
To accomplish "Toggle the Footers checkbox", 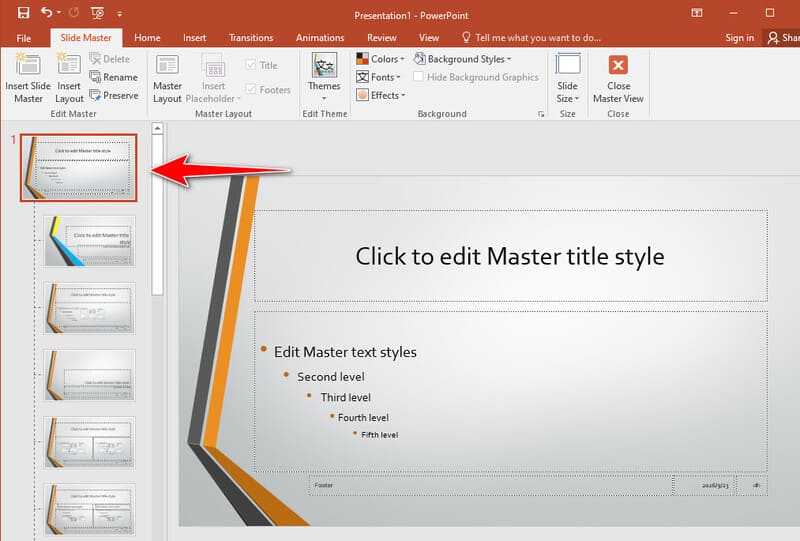I will [251, 89].
